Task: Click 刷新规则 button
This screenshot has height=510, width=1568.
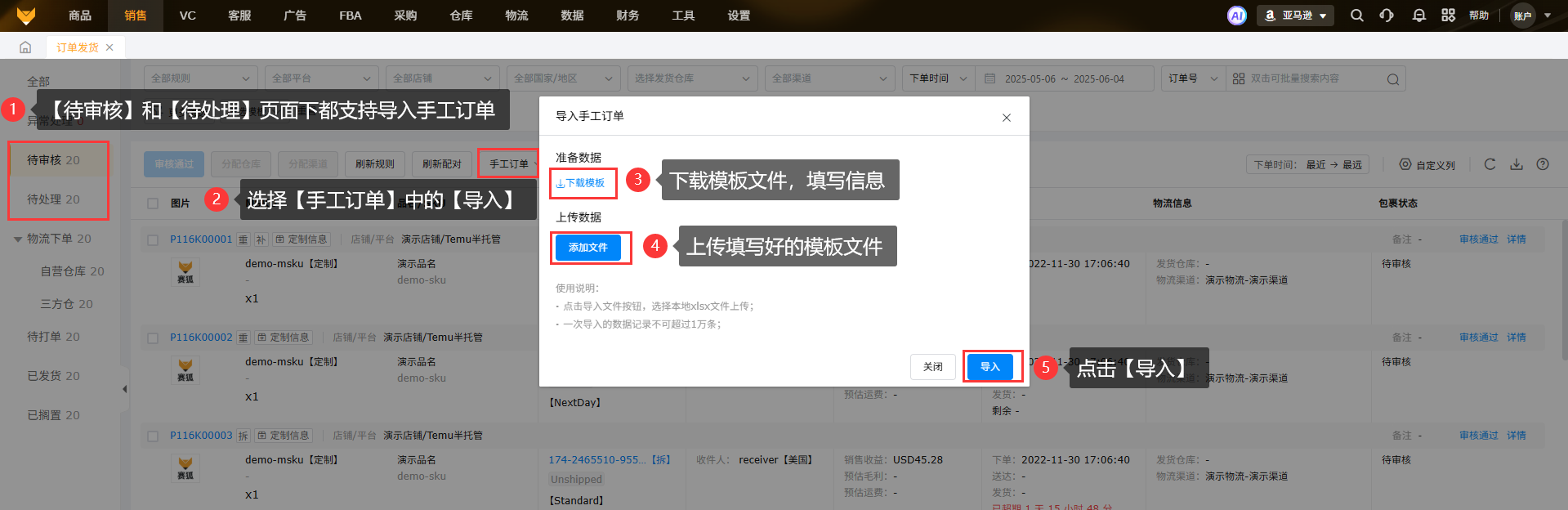Action: (375, 164)
